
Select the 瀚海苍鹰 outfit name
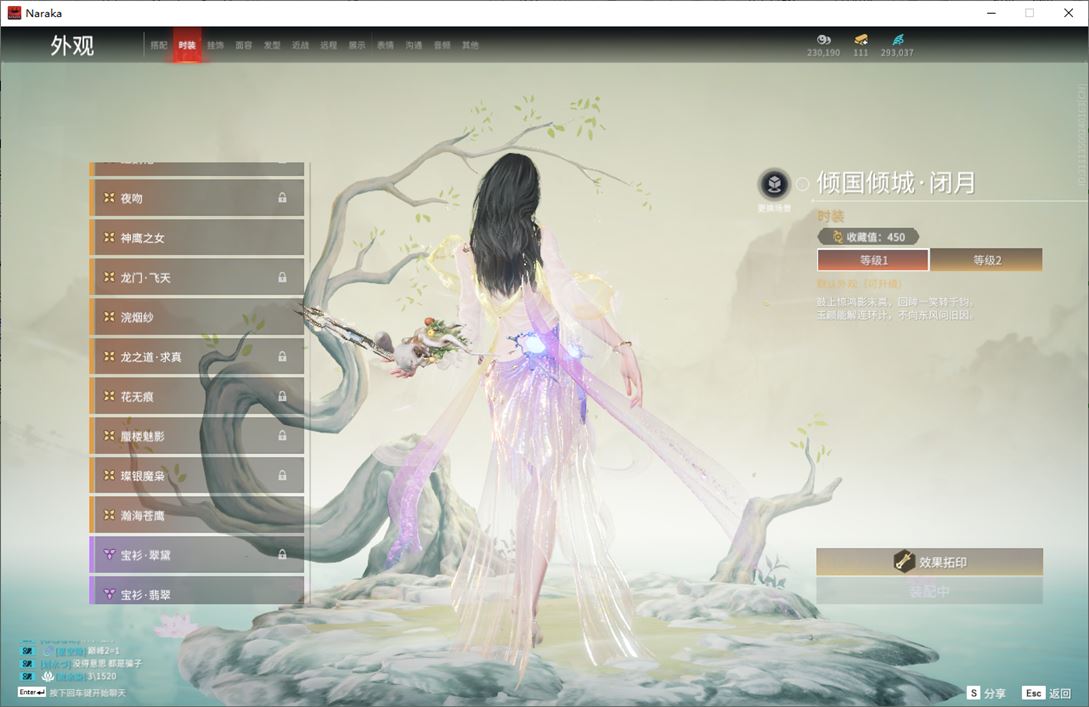pyautogui.click(x=142, y=515)
